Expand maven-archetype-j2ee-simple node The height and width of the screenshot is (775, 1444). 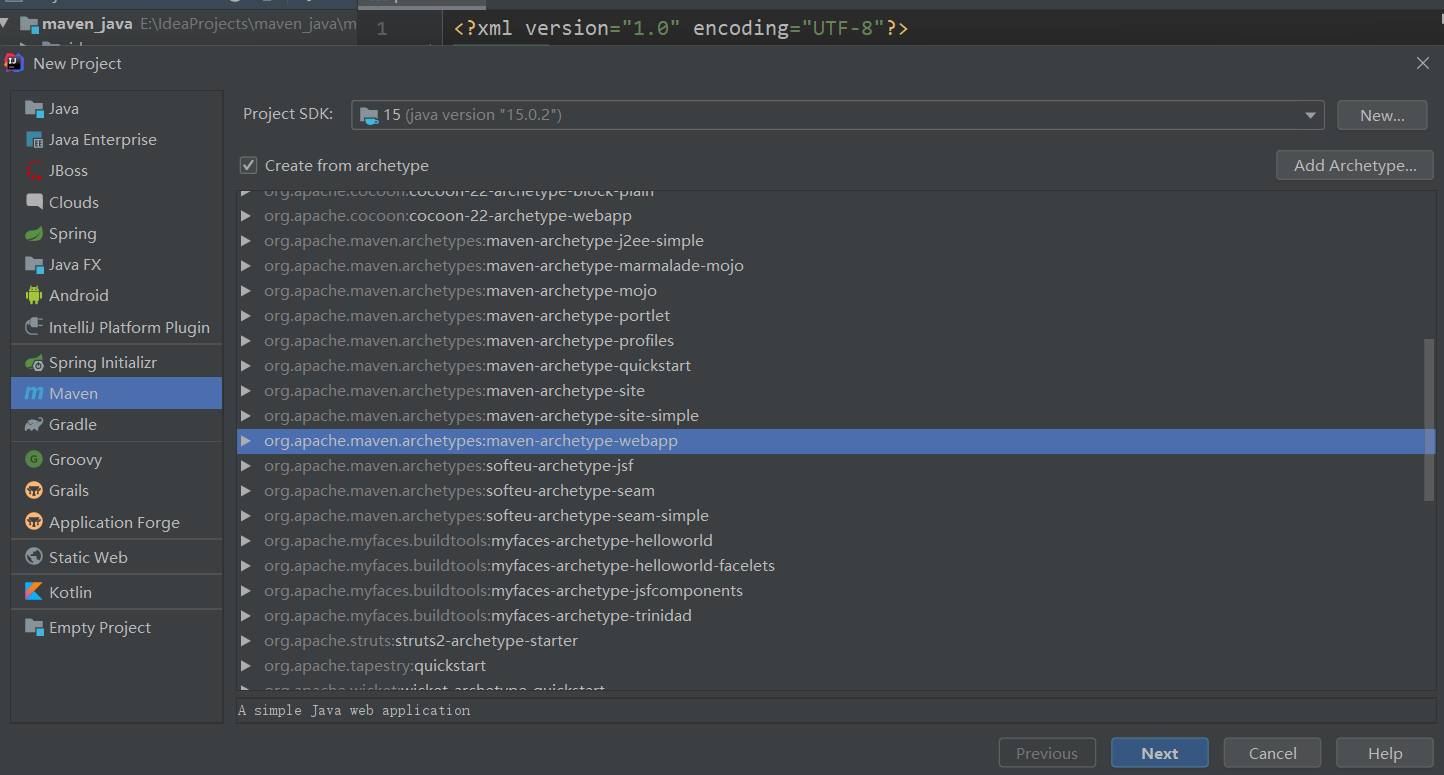[x=246, y=241]
